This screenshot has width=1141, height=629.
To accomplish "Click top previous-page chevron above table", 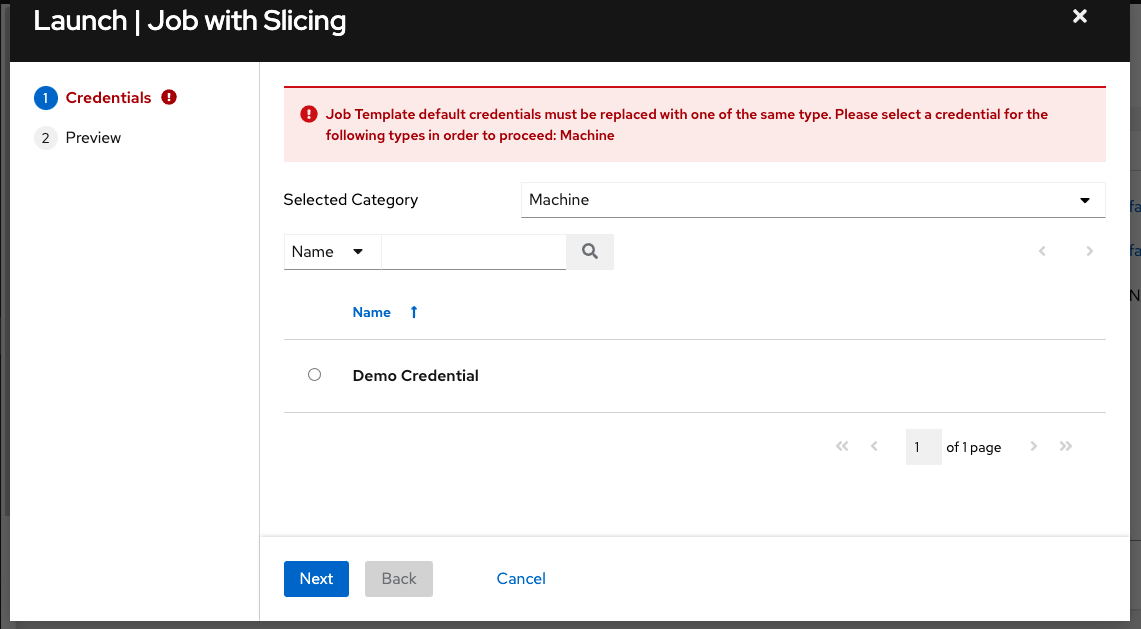I will pos(1042,251).
